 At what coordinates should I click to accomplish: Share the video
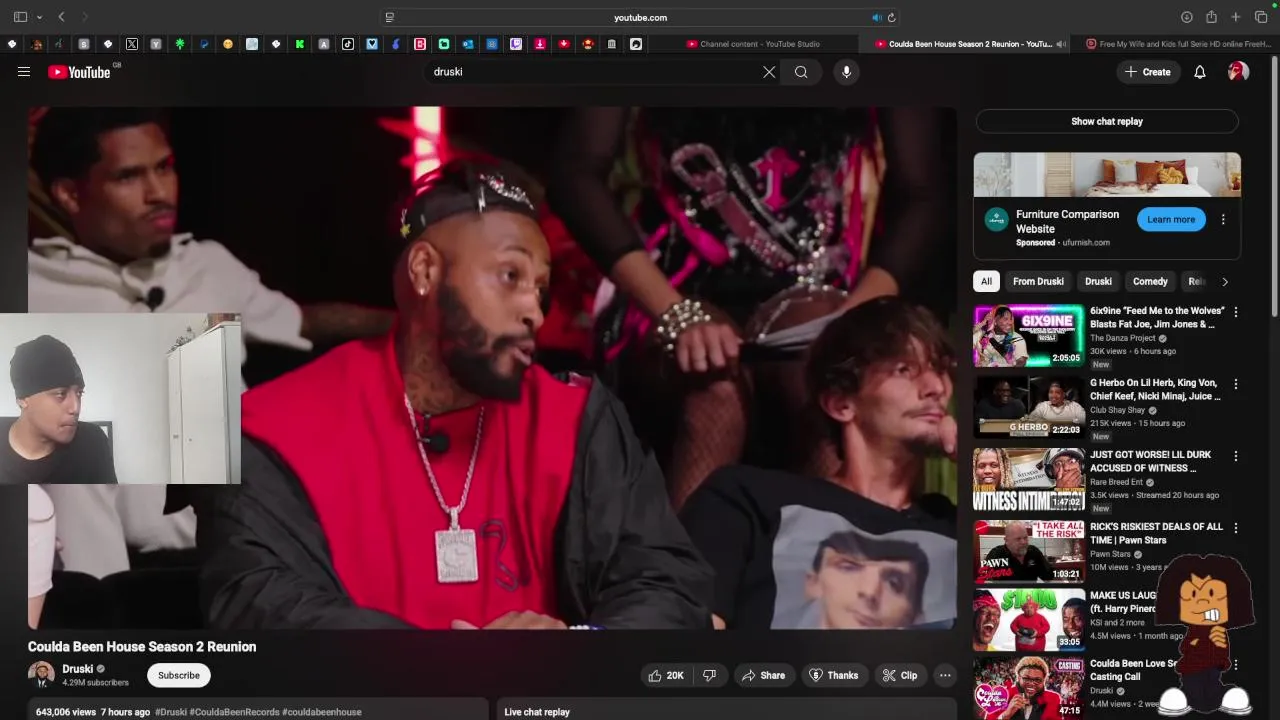point(763,675)
